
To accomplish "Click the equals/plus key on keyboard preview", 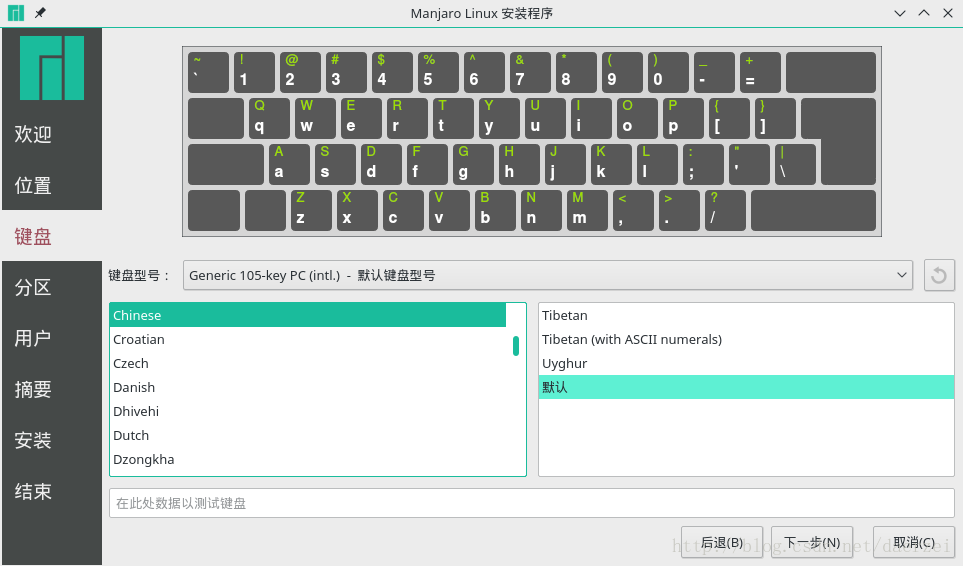I will [x=760, y=72].
